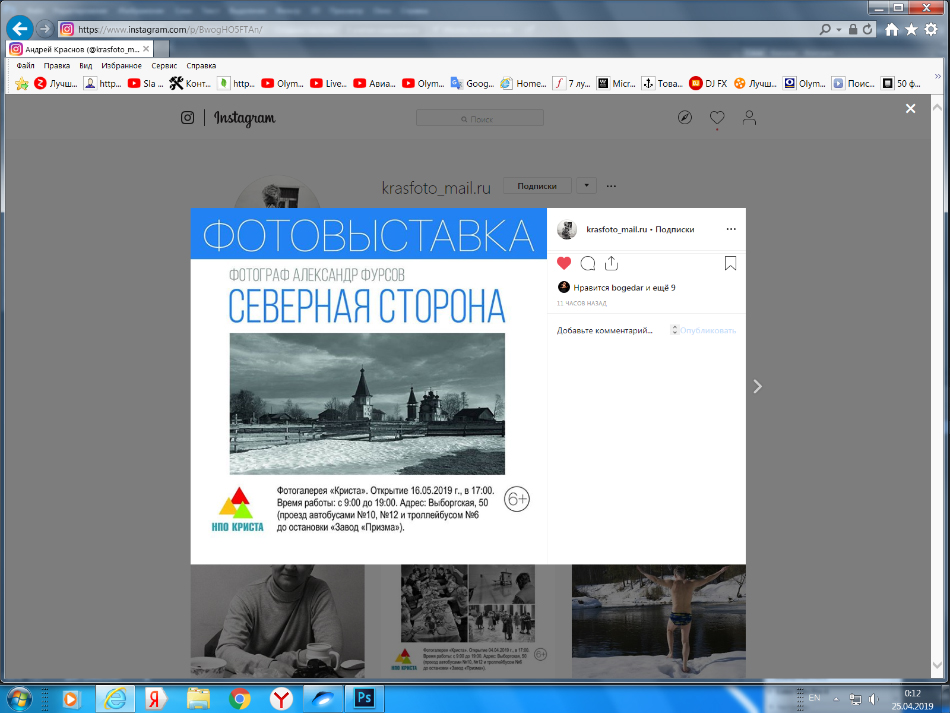Viewport: 950px width, 713px height.
Task: Open the Windows Start button
Action: [19, 700]
